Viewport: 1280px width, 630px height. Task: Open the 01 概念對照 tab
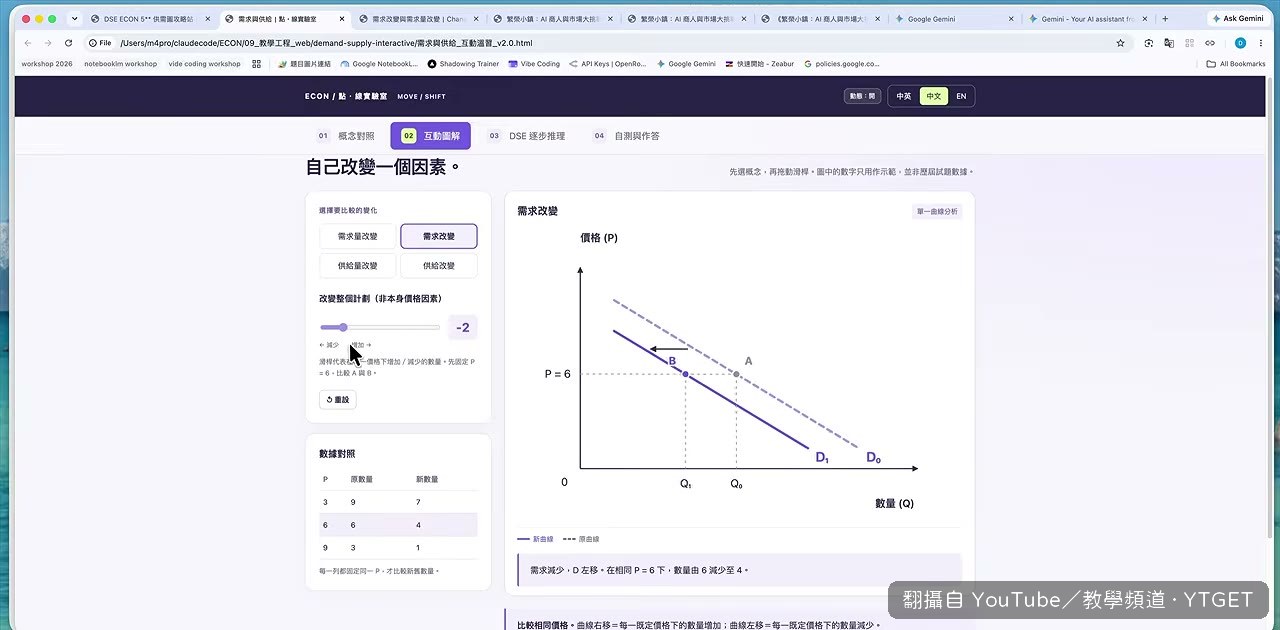(346, 136)
